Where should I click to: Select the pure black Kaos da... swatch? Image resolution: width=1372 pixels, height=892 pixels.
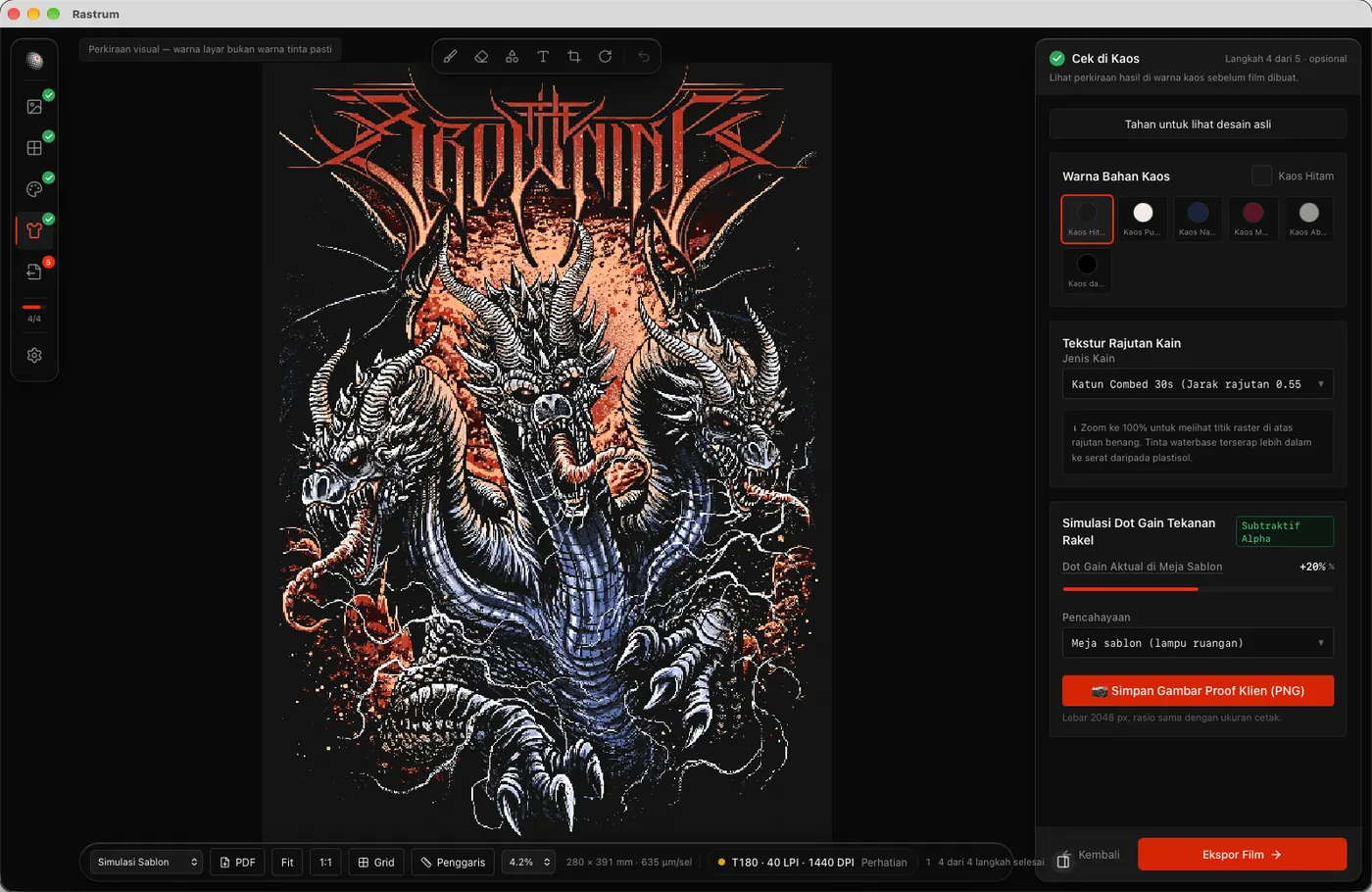1087,271
